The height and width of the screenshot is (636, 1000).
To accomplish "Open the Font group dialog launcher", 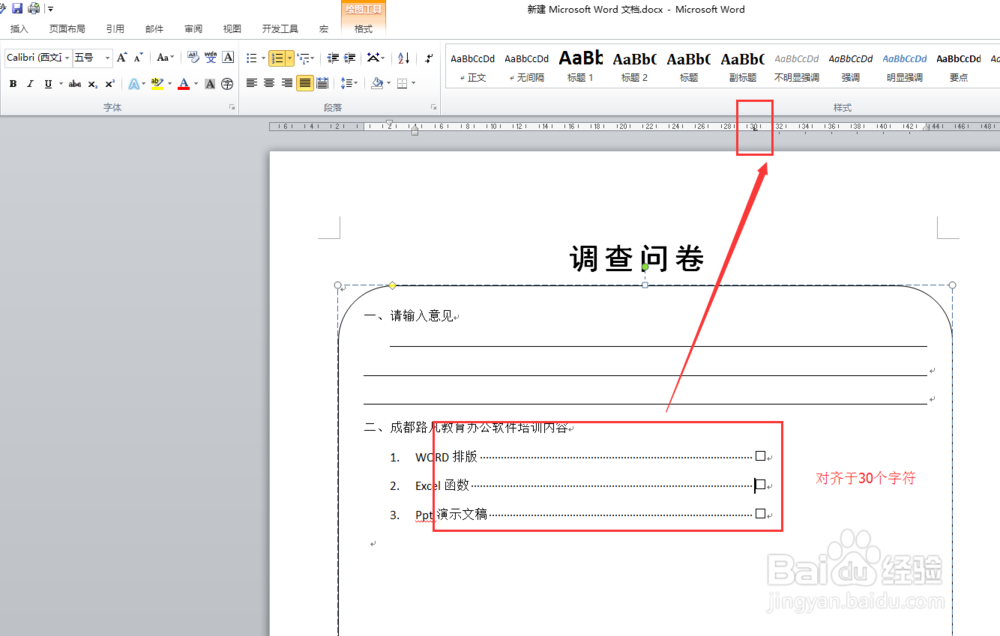I will click(233, 106).
